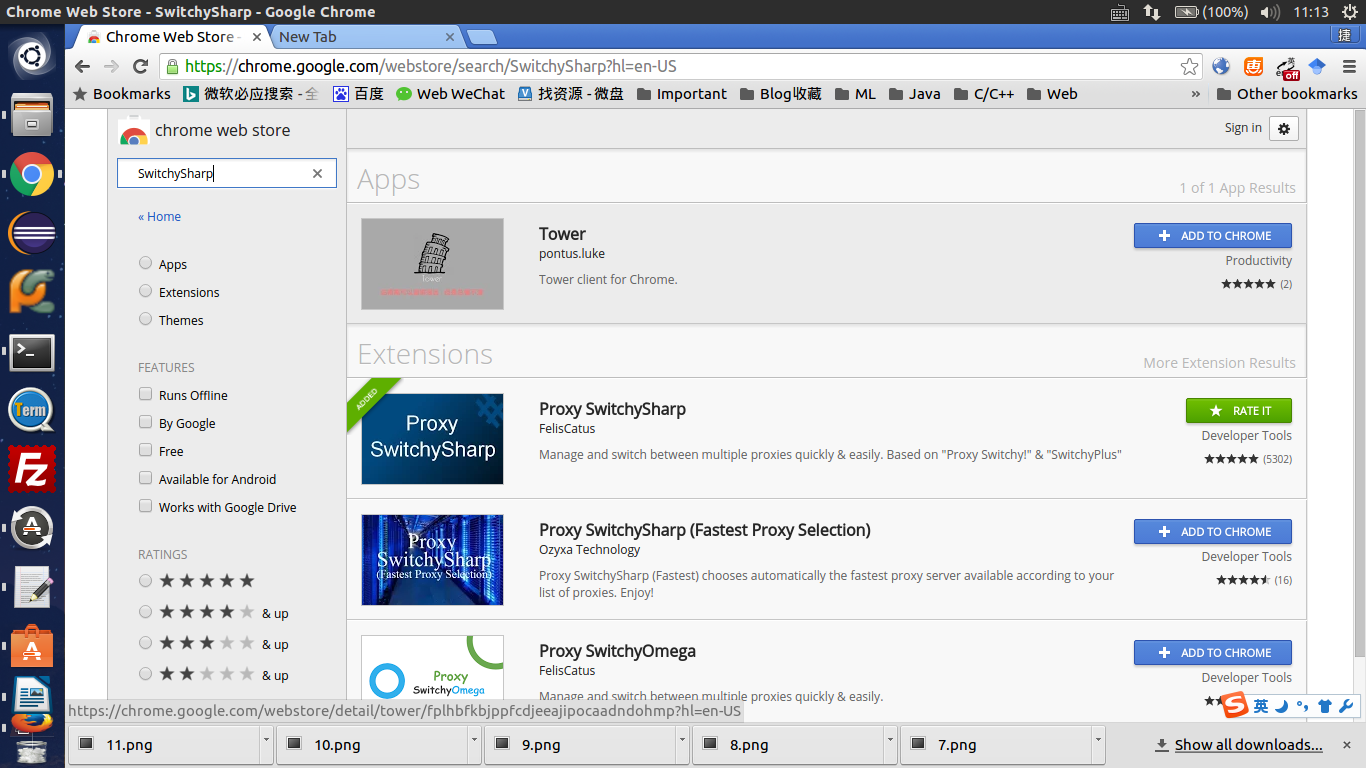Open dropdown arrow for 11.png download
Image resolution: width=1366 pixels, height=768 pixels.
[265, 744]
